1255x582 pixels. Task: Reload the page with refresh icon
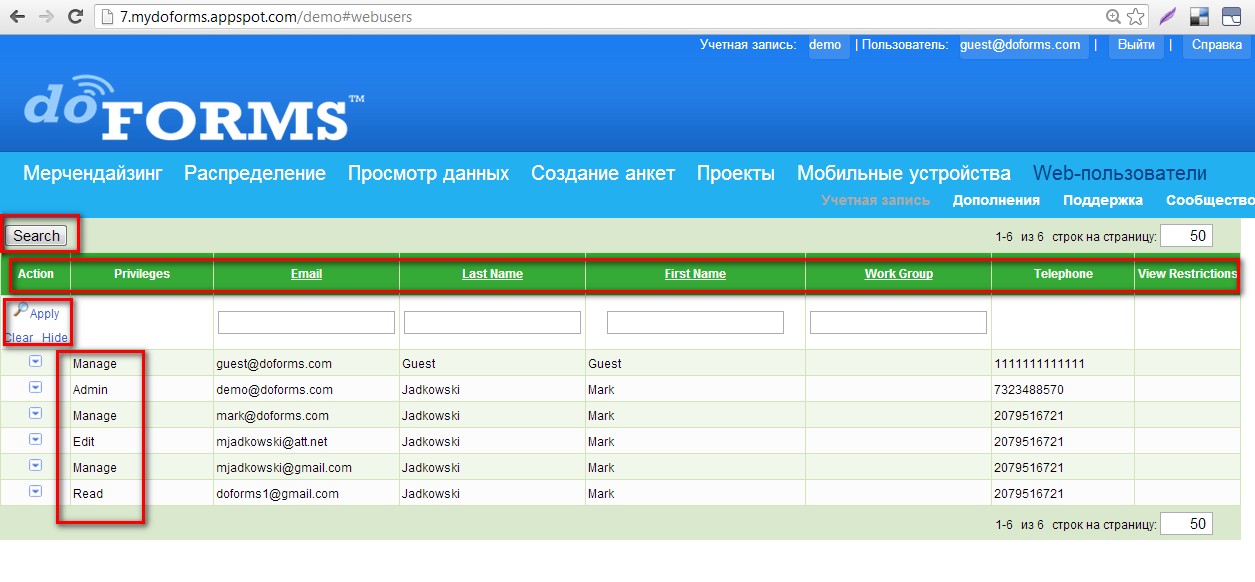click(x=75, y=16)
